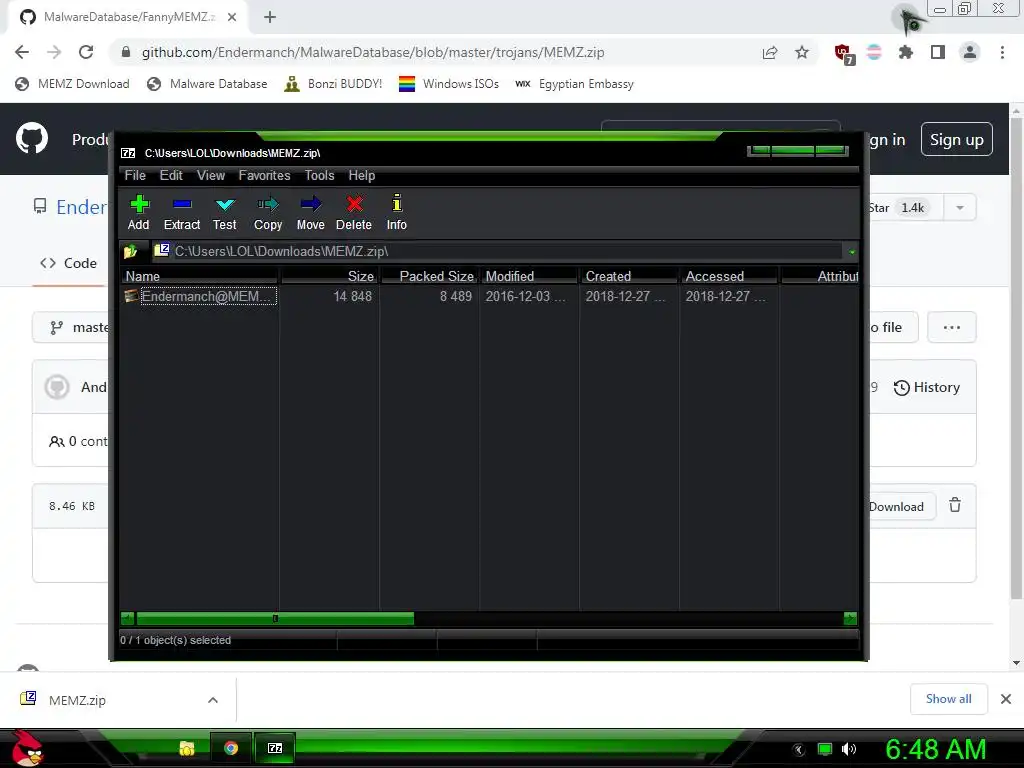This screenshot has width=1024, height=768.
Task: Click Show all downloads
Action: point(948,699)
